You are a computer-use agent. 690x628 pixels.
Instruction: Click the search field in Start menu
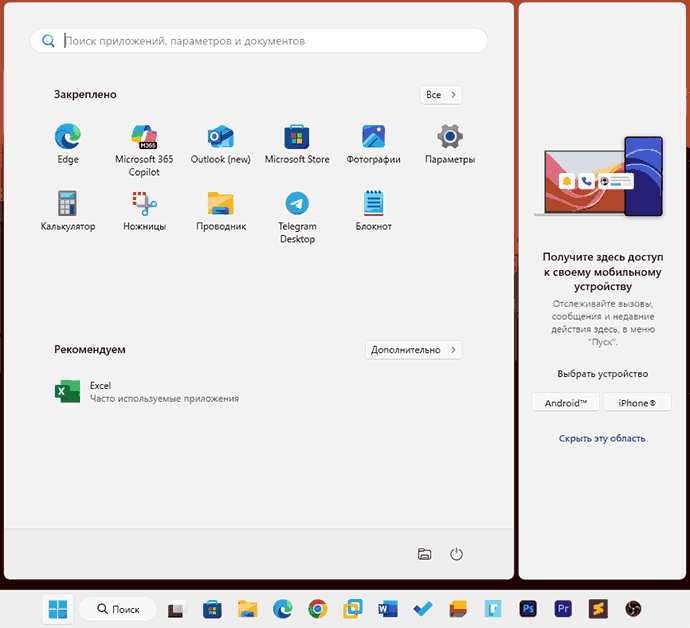coord(260,41)
